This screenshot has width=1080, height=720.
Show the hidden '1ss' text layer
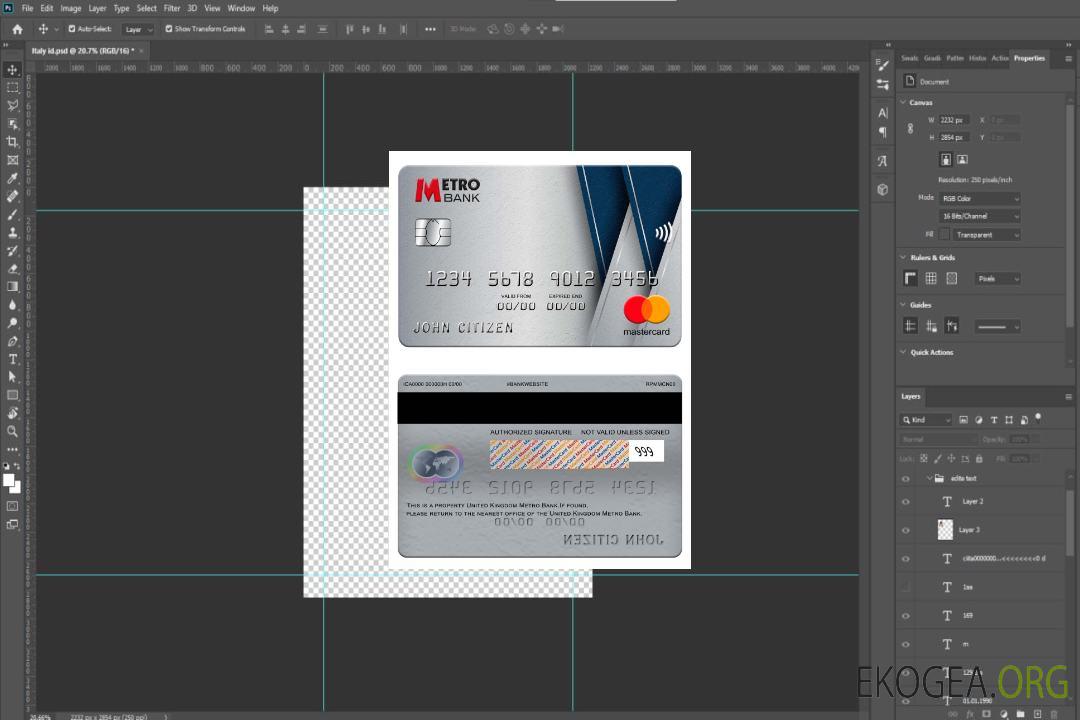tap(906, 587)
